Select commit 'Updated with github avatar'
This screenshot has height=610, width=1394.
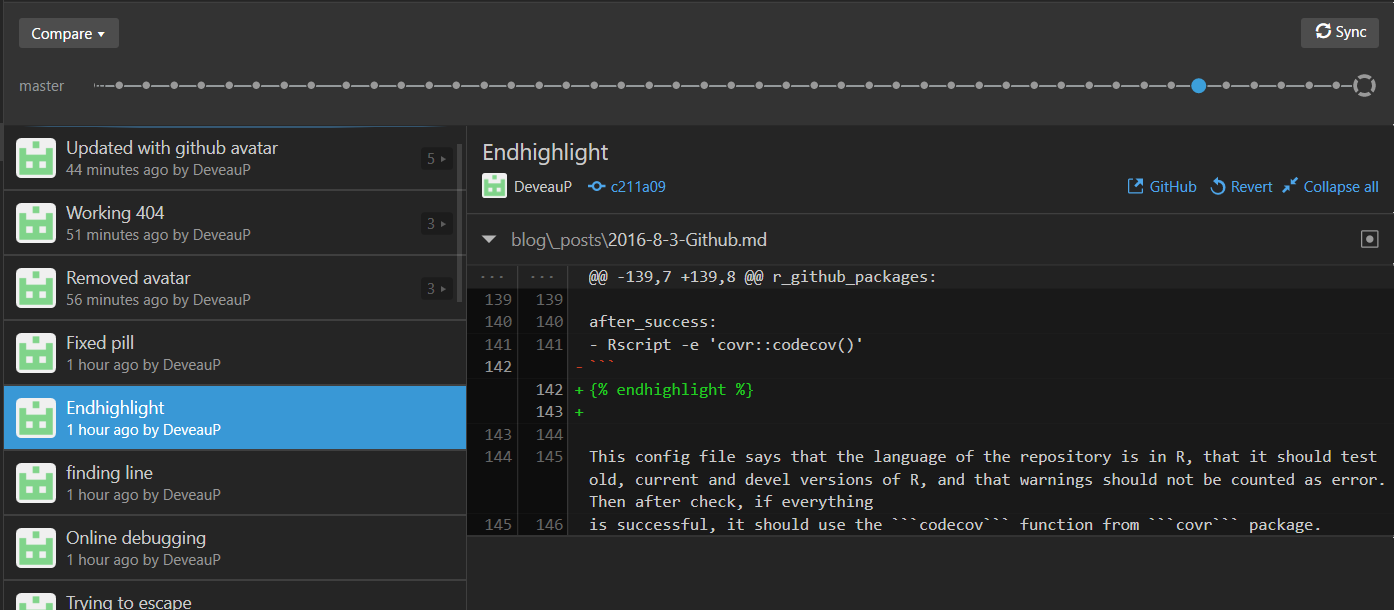click(x=235, y=158)
